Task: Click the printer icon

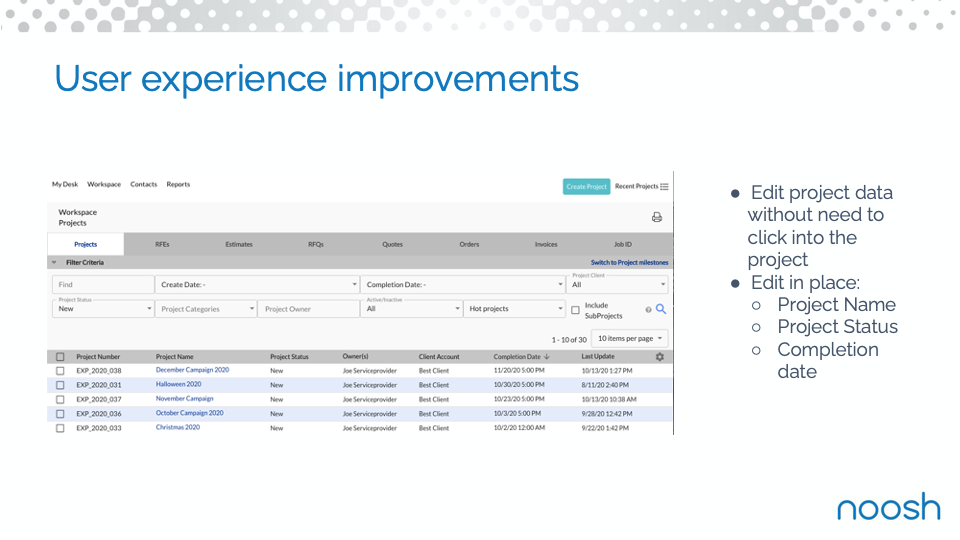Action: (x=656, y=217)
